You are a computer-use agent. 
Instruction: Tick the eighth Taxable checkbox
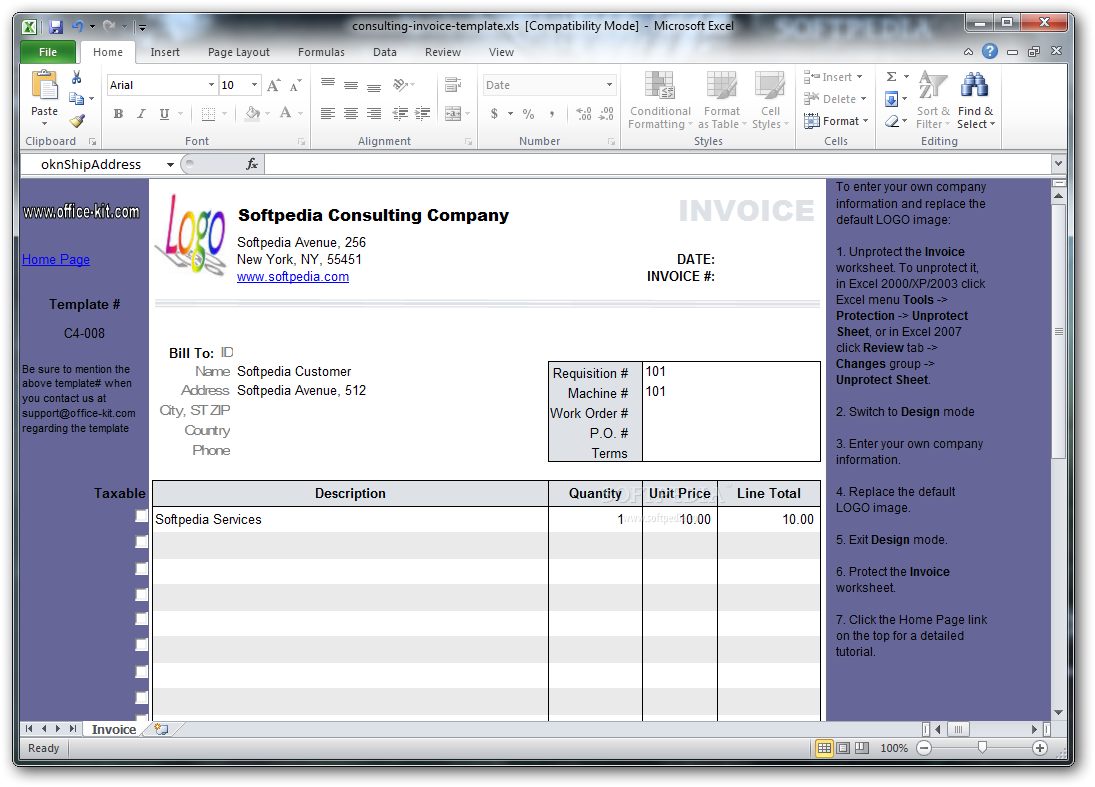click(x=142, y=698)
